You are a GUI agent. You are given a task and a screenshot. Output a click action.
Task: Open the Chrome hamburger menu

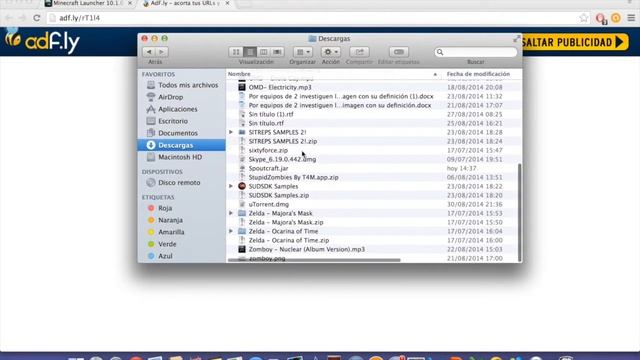point(631,18)
